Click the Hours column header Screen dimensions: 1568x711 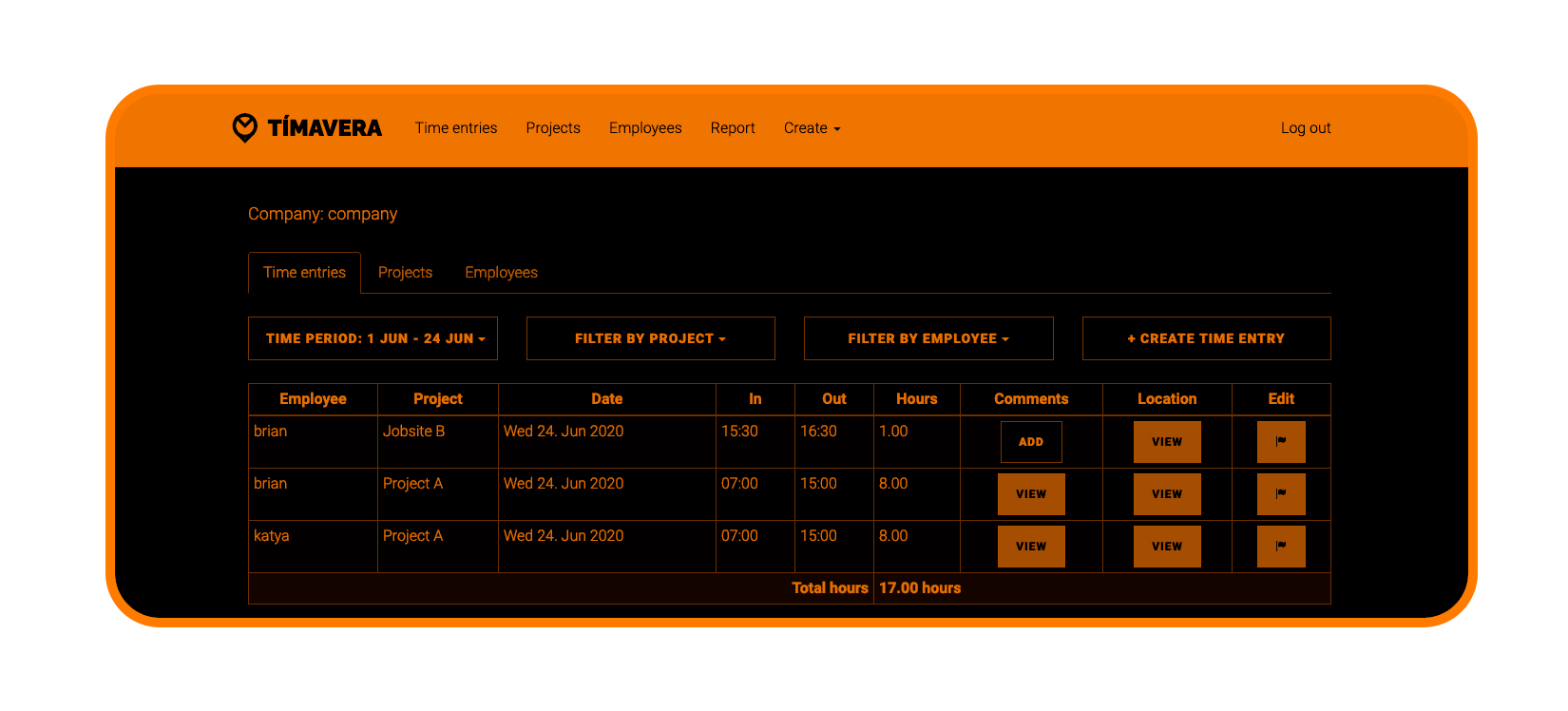[x=917, y=399]
